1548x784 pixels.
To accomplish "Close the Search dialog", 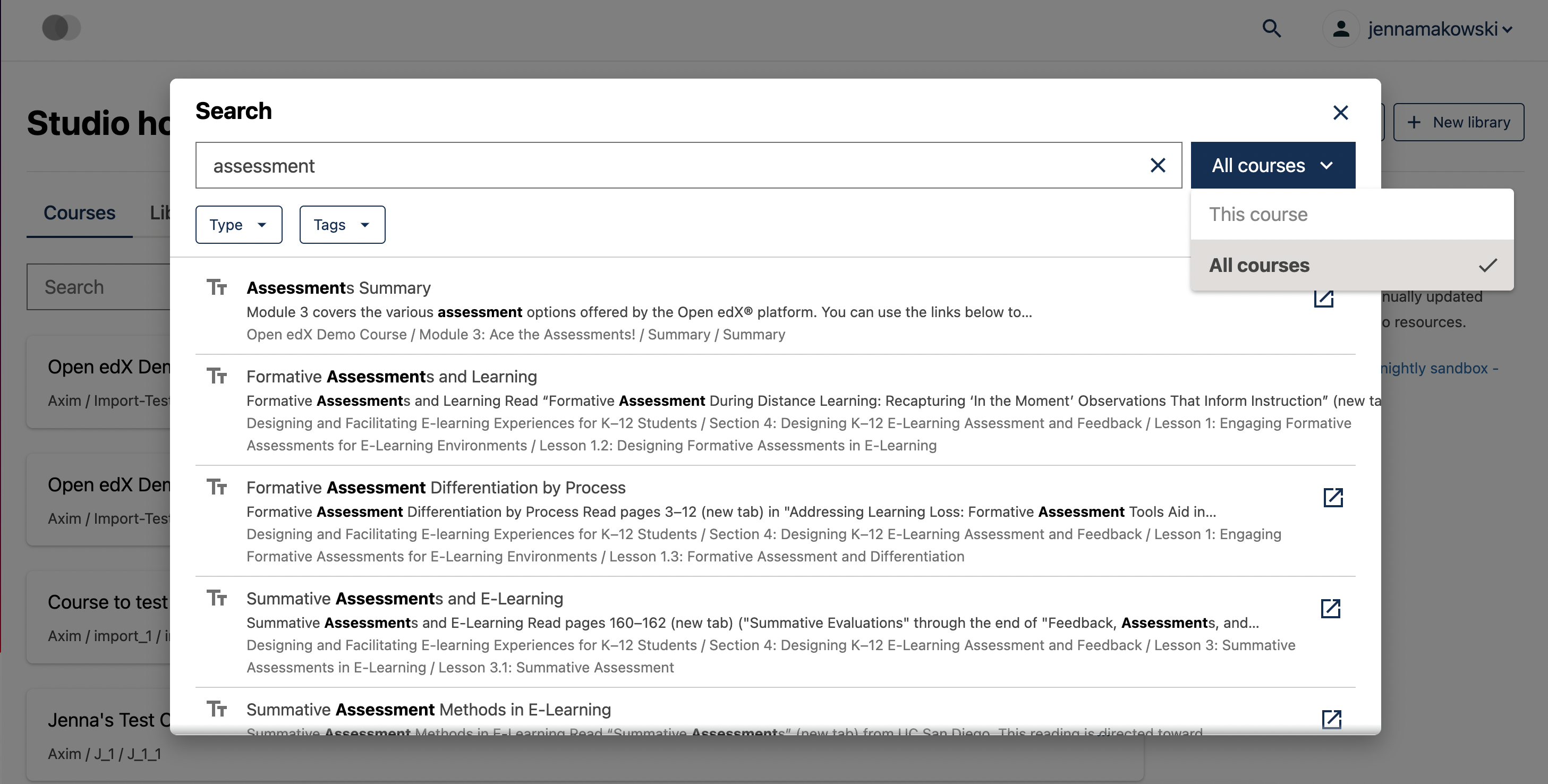I will tap(1340, 113).
